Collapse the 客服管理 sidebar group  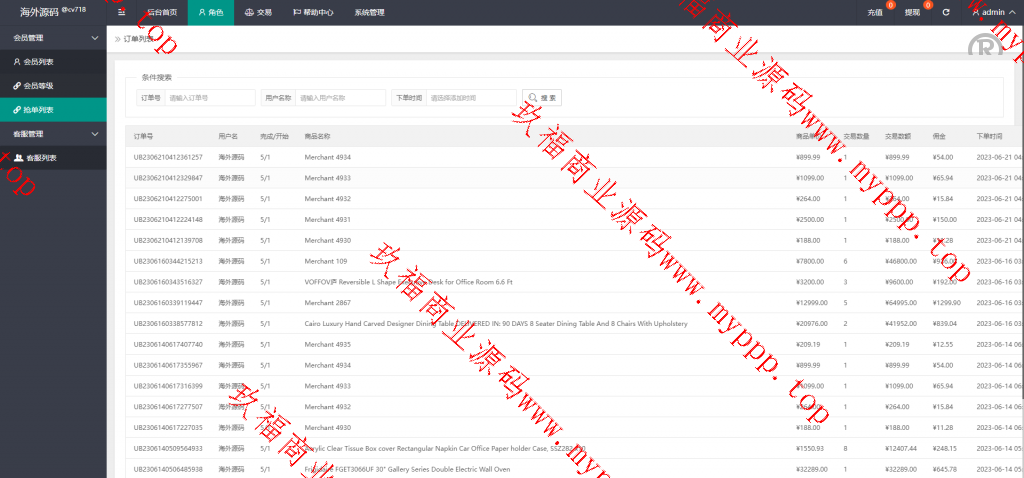click(95, 134)
